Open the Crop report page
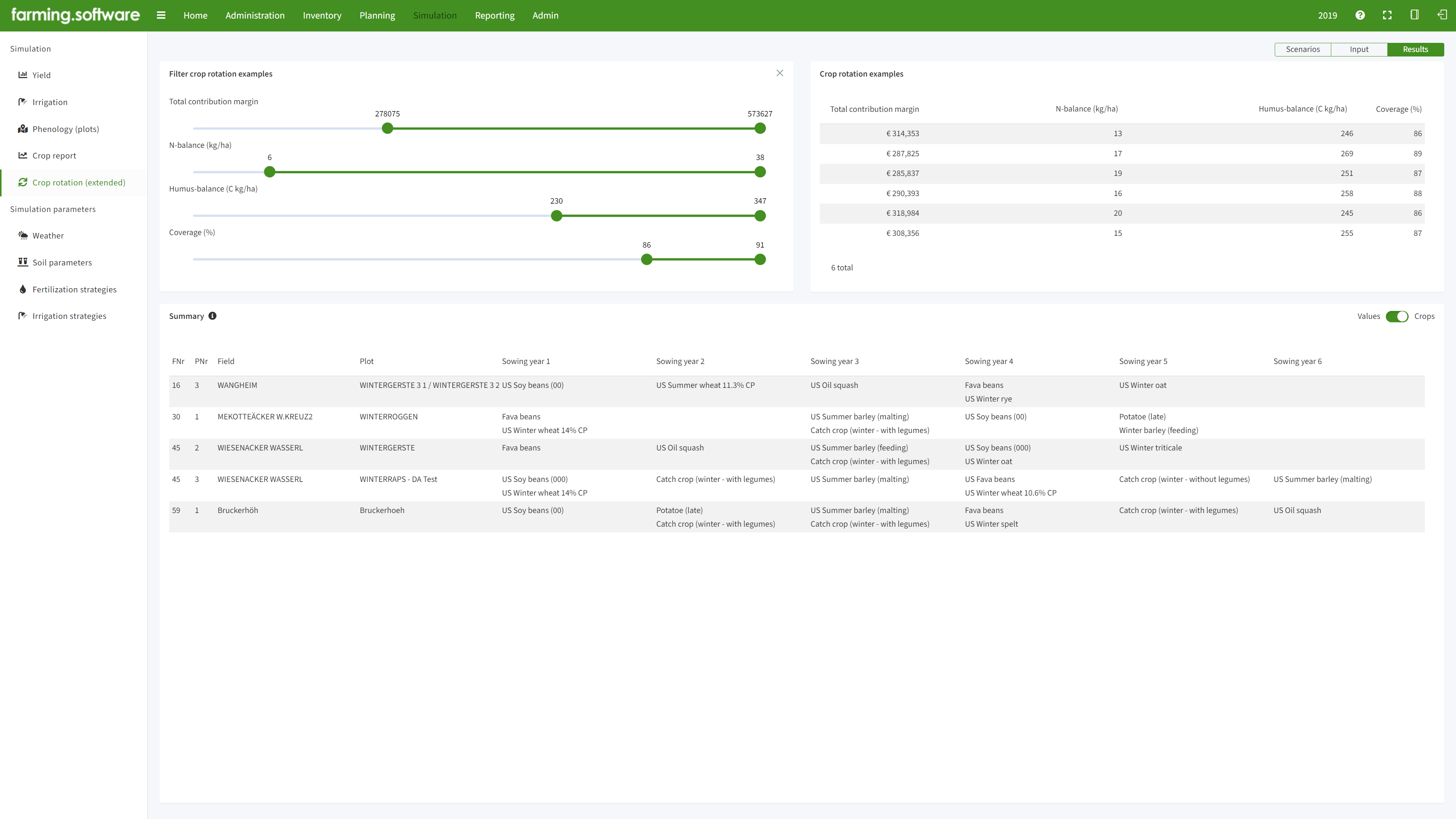1456x819 pixels. pos(54,155)
